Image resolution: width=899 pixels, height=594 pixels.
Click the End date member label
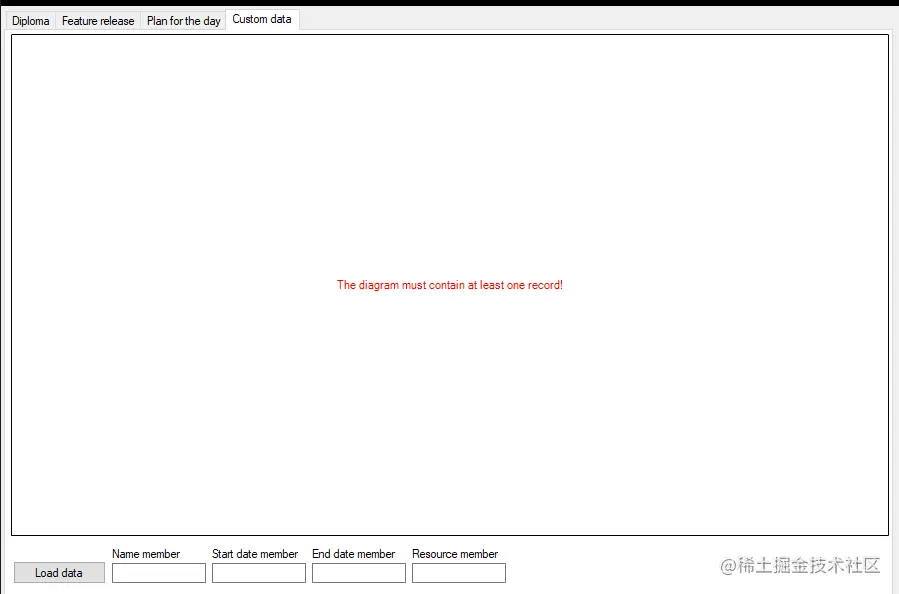[354, 554]
